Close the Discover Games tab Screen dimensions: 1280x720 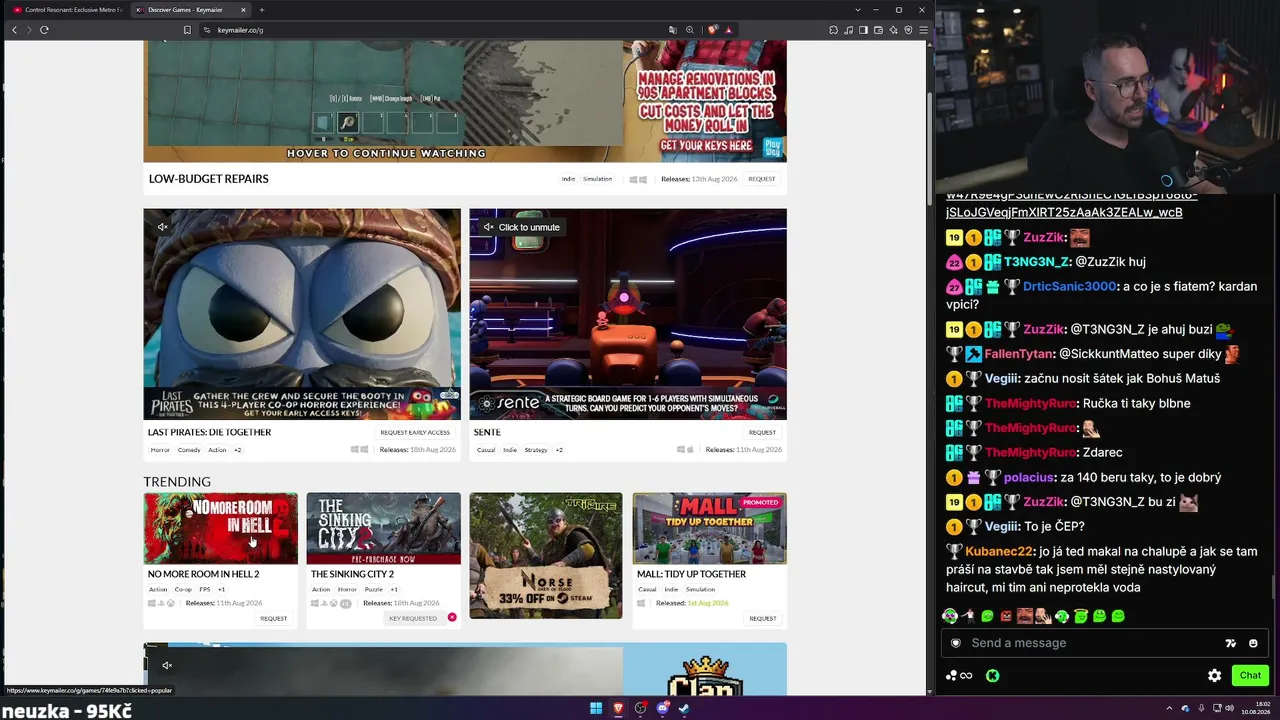pos(243,10)
